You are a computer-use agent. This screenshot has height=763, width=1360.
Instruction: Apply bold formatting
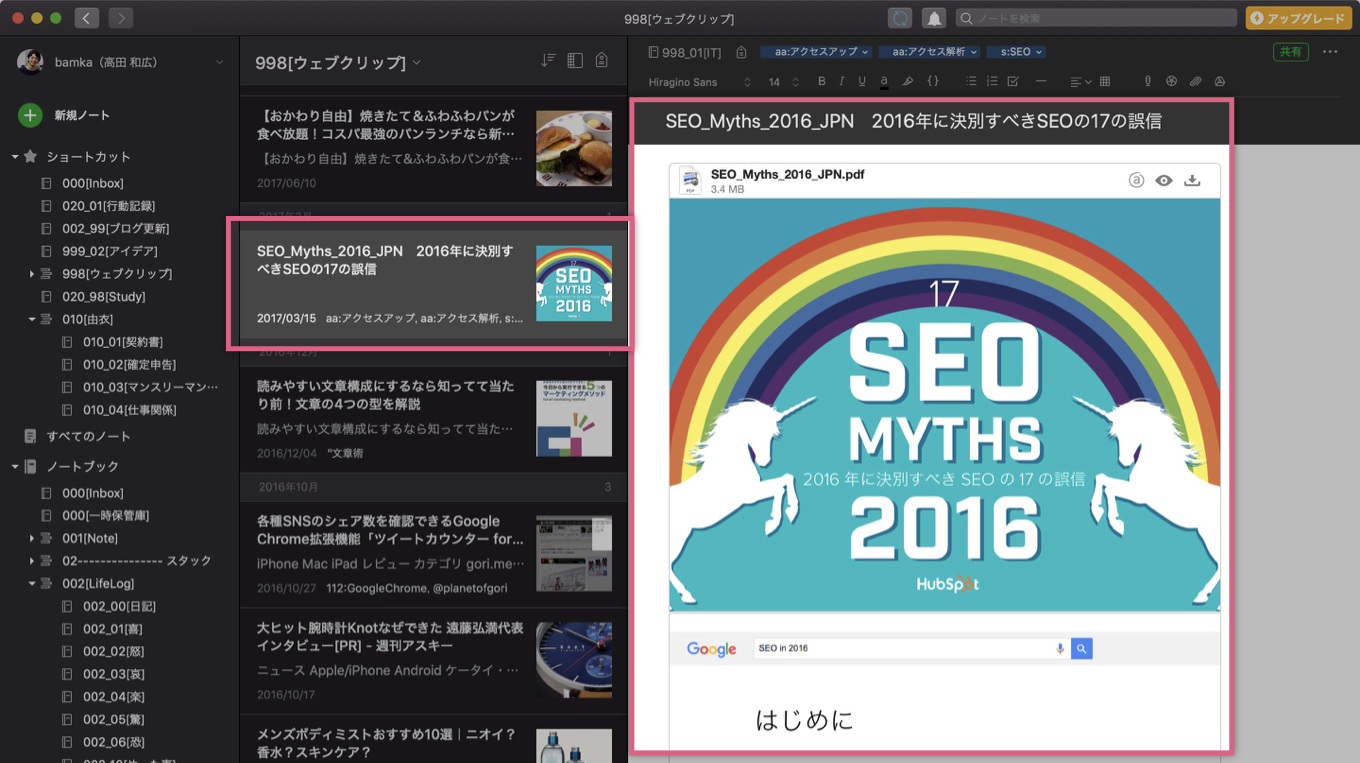coord(822,81)
